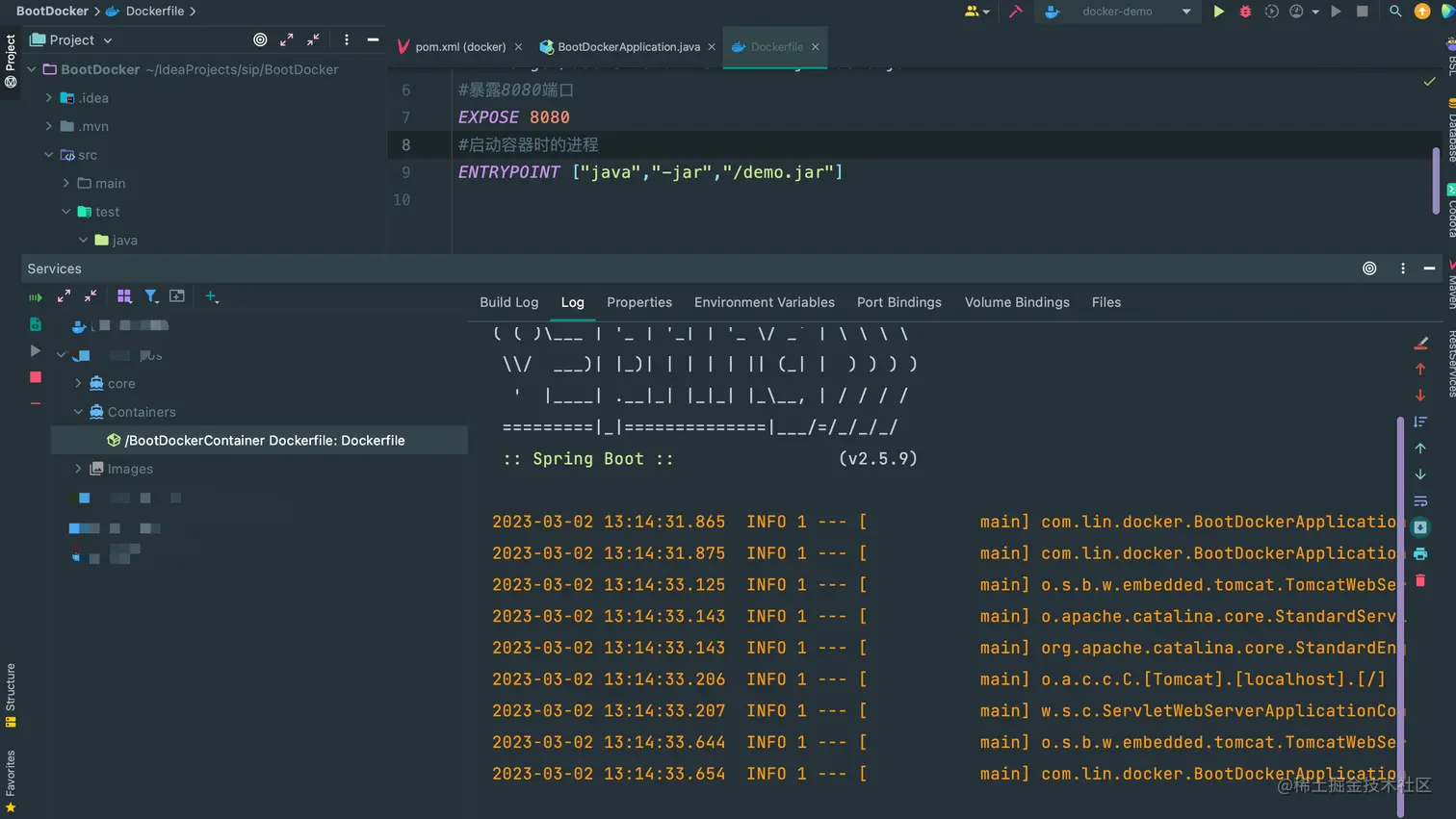Run all services in Services toolbar
Image resolution: width=1456 pixels, height=819 pixels.
pos(36,297)
